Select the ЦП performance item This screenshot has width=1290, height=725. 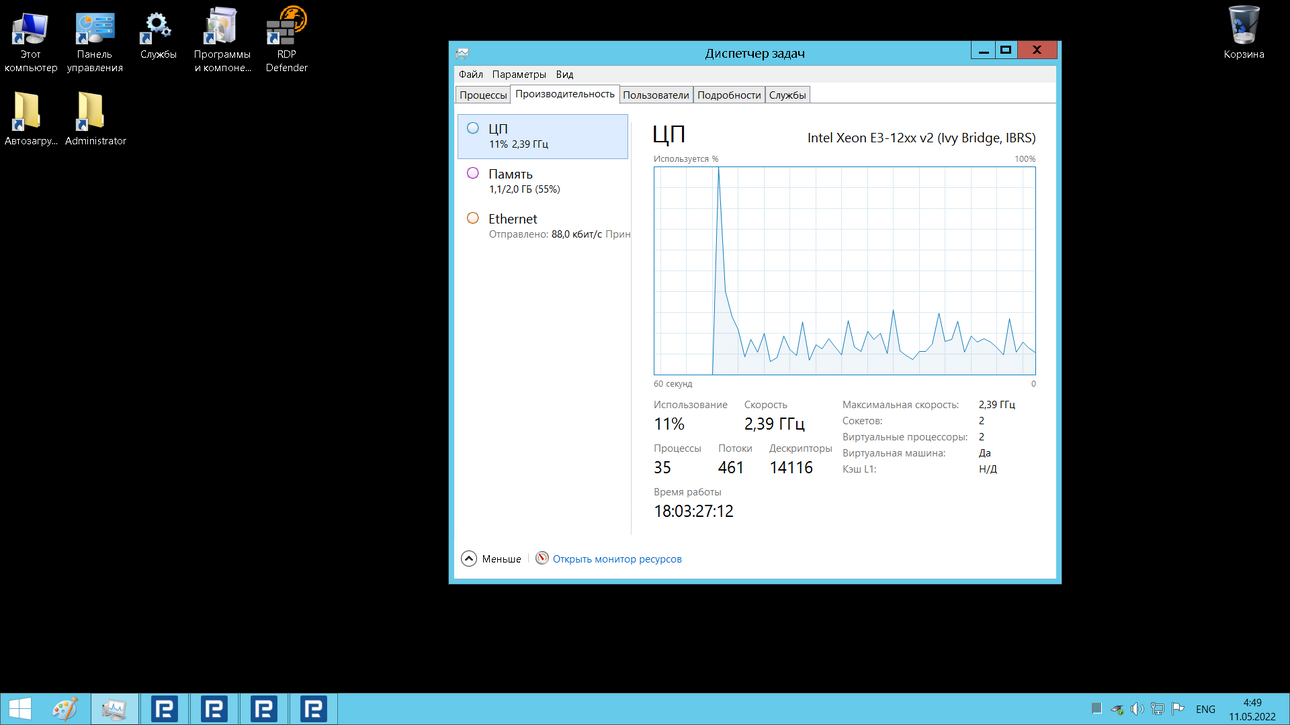[543, 136]
